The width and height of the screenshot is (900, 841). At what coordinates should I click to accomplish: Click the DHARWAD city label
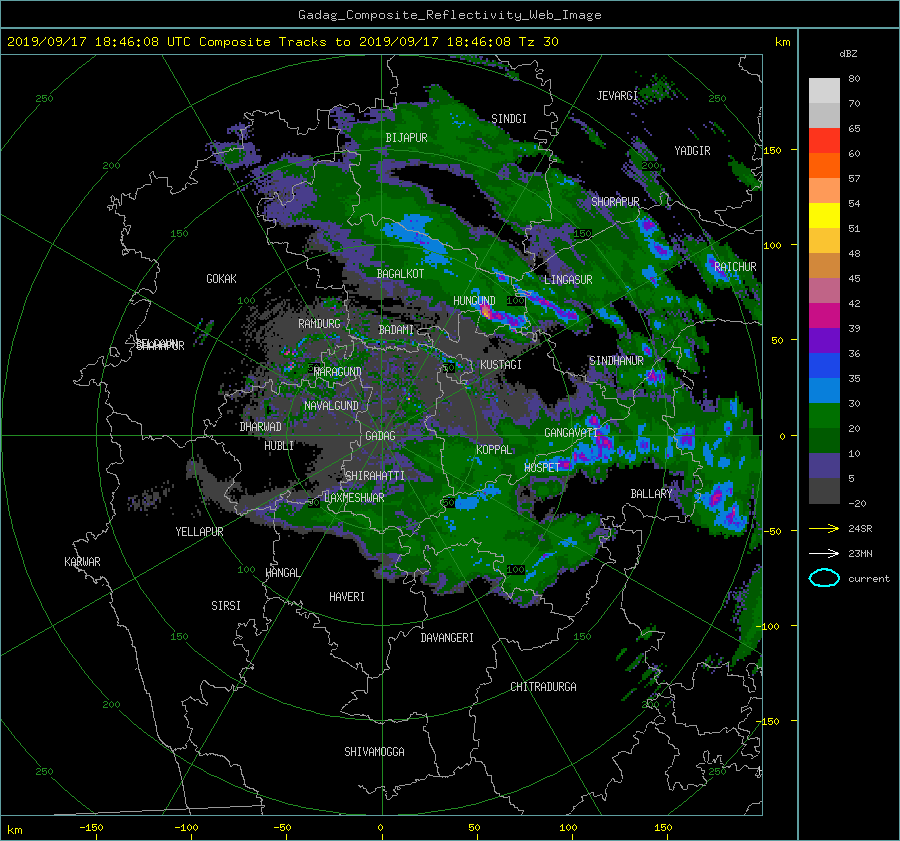coord(261,427)
